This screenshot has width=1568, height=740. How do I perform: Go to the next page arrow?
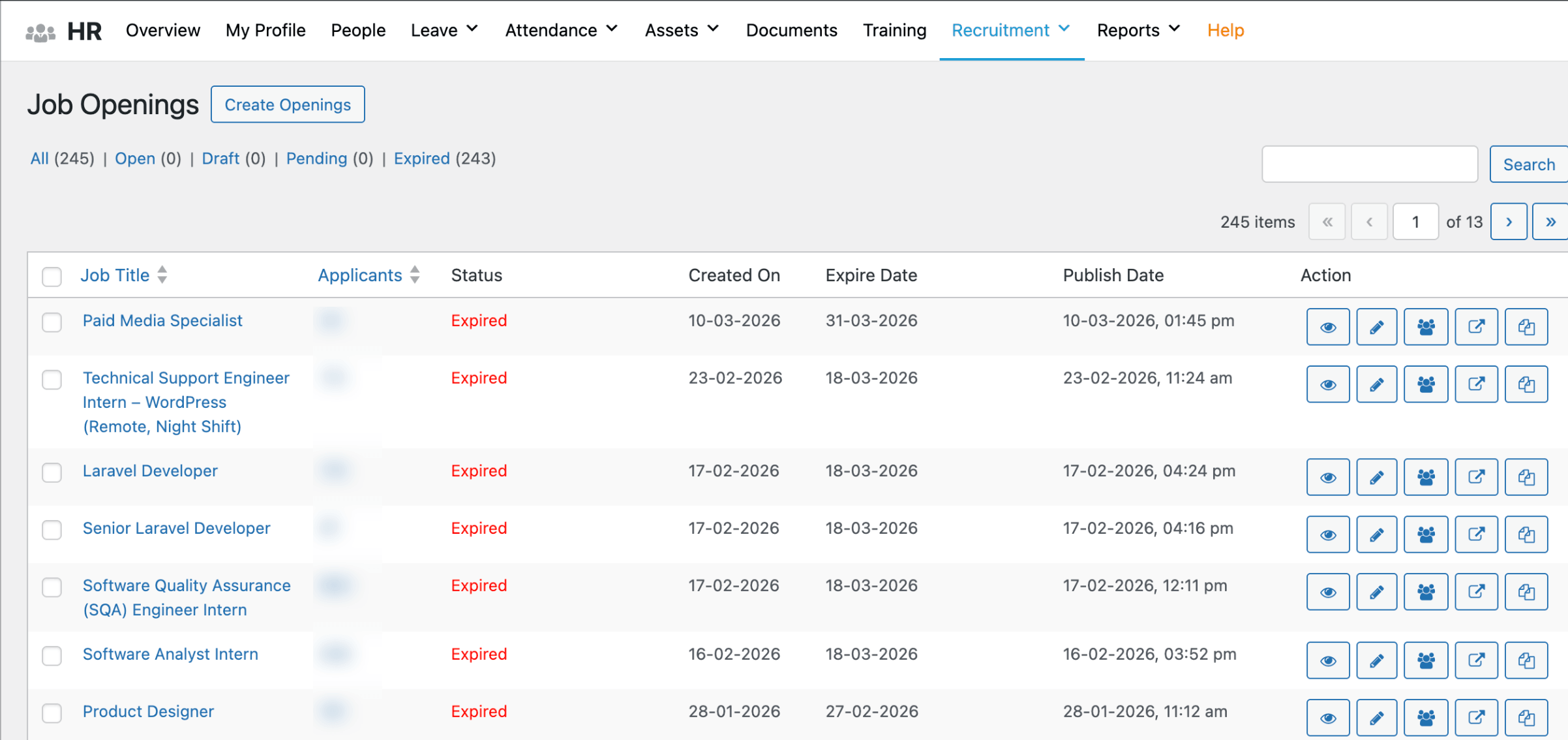point(1509,222)
